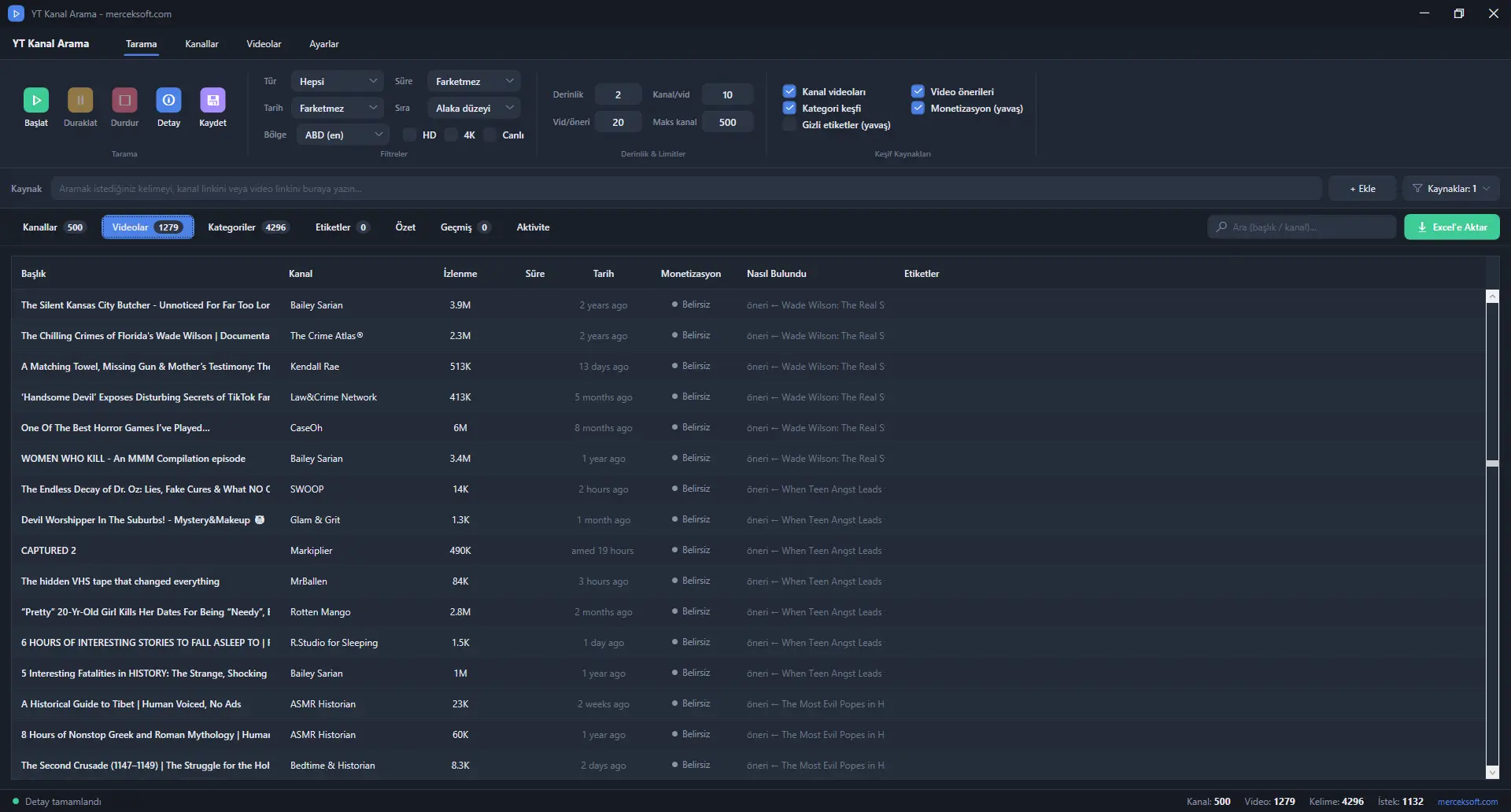Disable the Kanal videoları checkbox
This screenshot has height=812, width=1511.
pyautogui.click(x=789, y=91)
